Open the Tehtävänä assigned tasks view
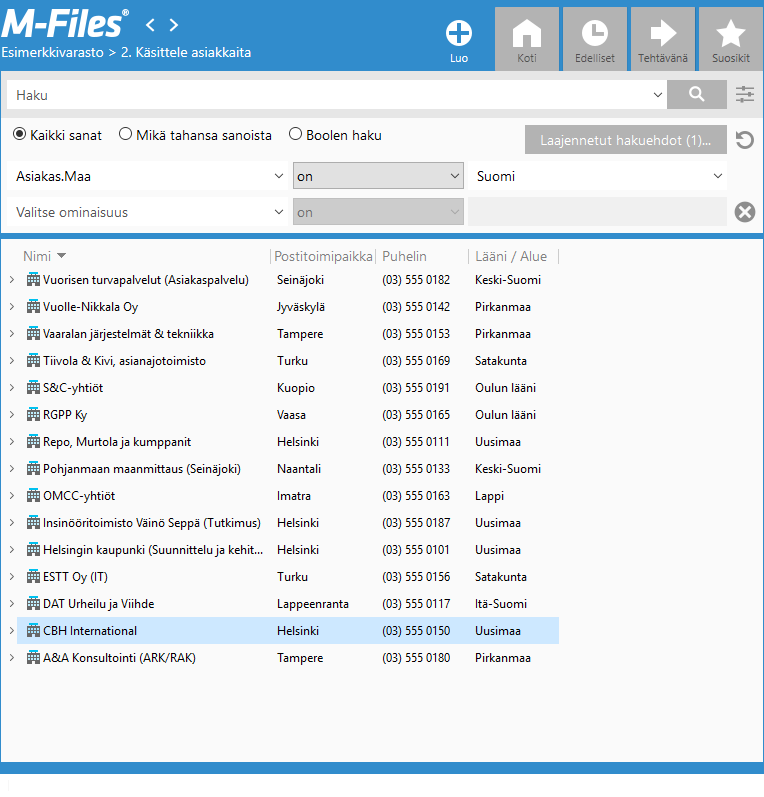764x797 pixels. 662,39
